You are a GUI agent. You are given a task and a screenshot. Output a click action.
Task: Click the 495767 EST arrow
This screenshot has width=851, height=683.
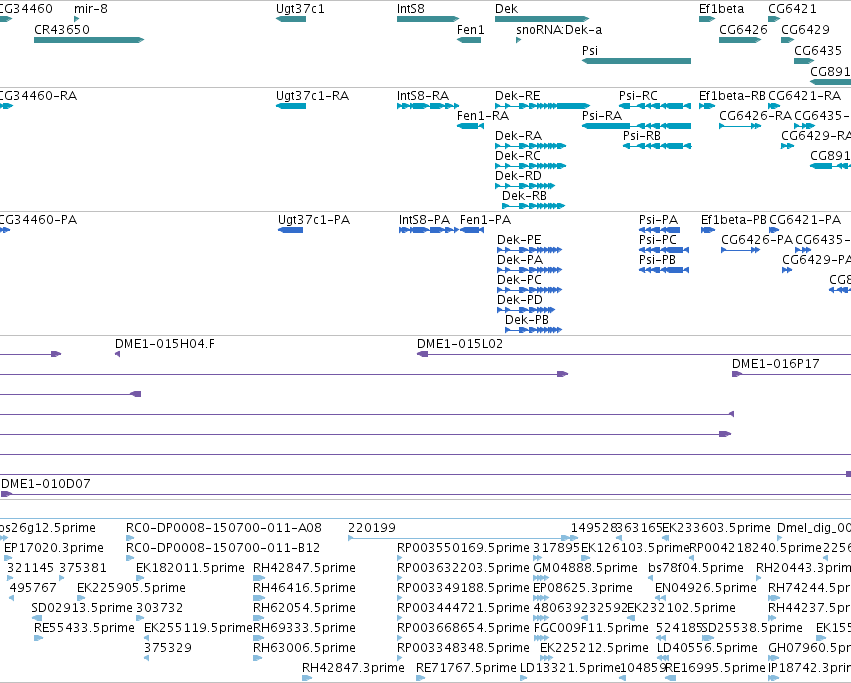12,598
